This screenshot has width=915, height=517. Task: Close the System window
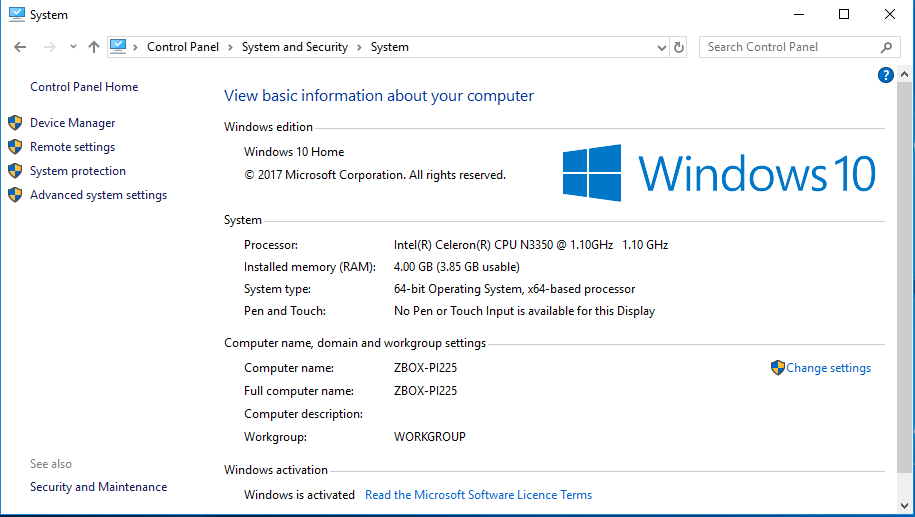point(889,15)
